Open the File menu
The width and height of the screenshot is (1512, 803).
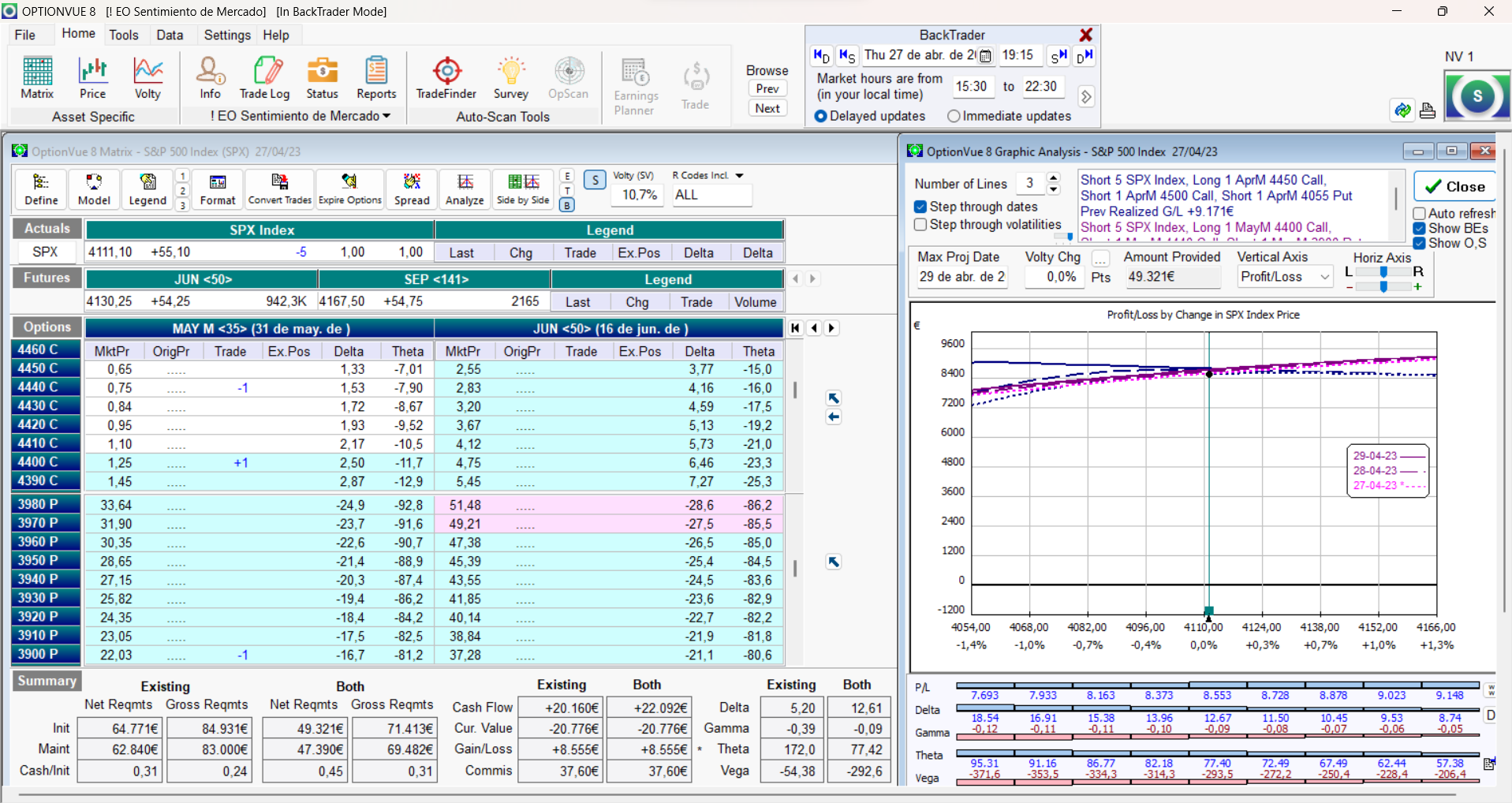[x=25, y=35]
